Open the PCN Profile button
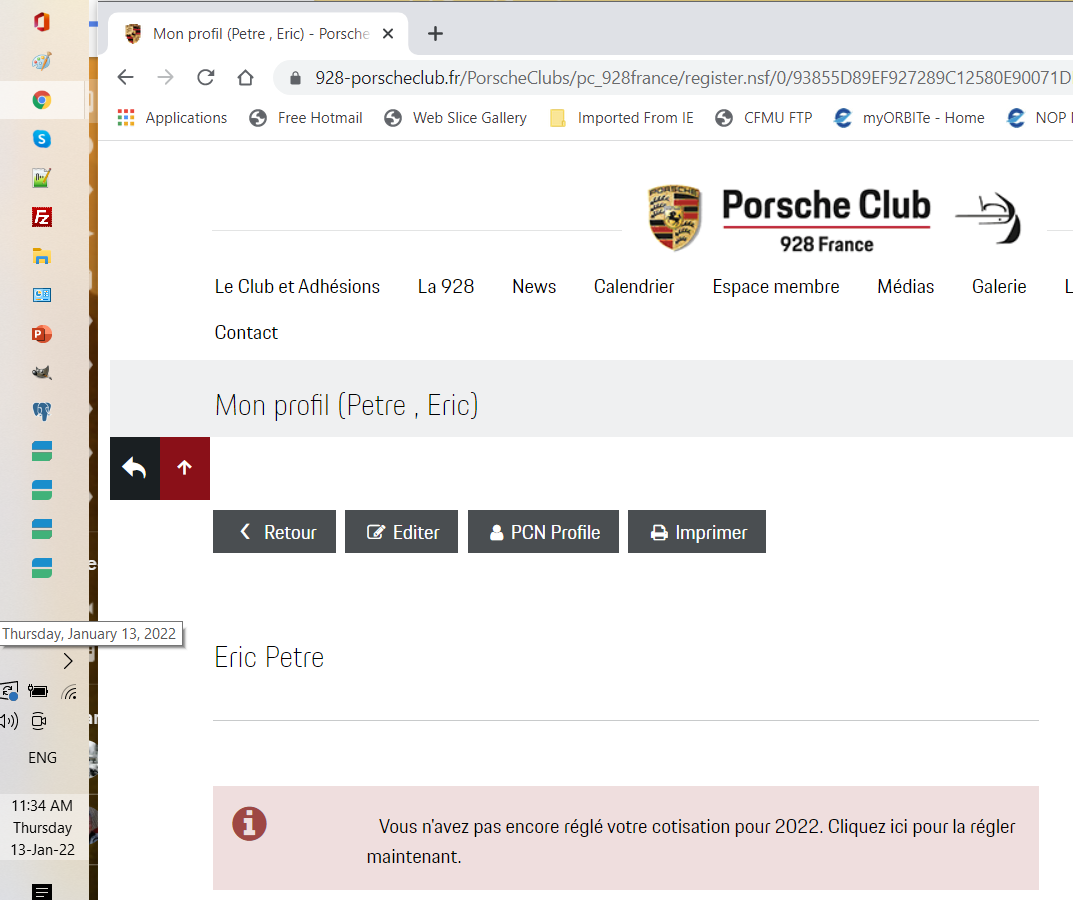 [543, 532]
